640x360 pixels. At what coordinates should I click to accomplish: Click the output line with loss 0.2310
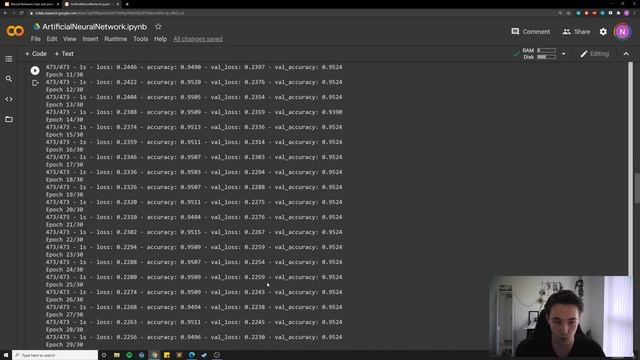click(x=194, y=217)
